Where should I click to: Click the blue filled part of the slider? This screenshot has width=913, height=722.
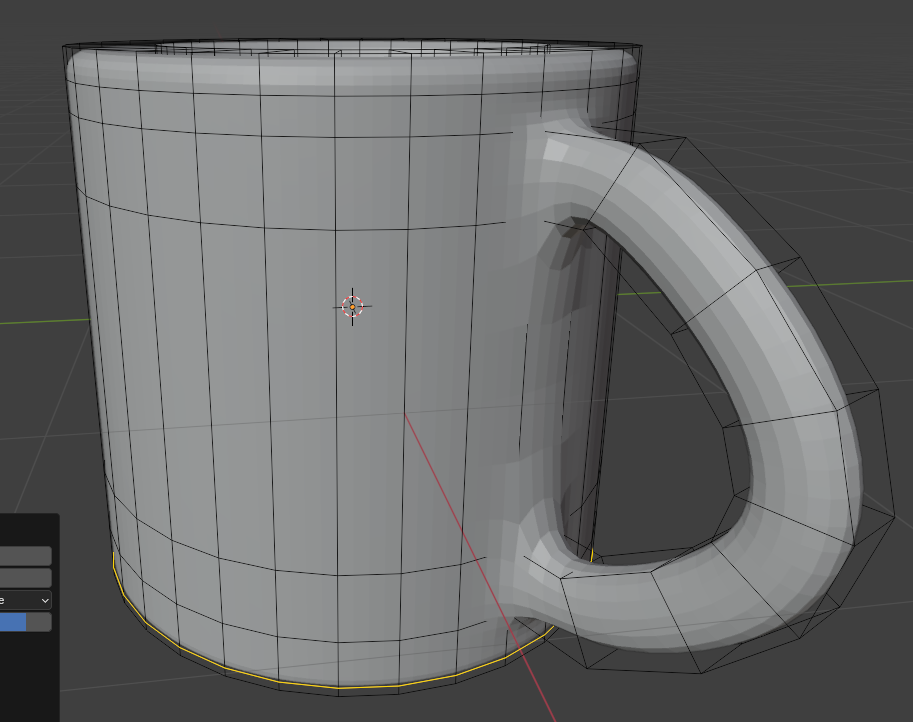pos(12,622)
